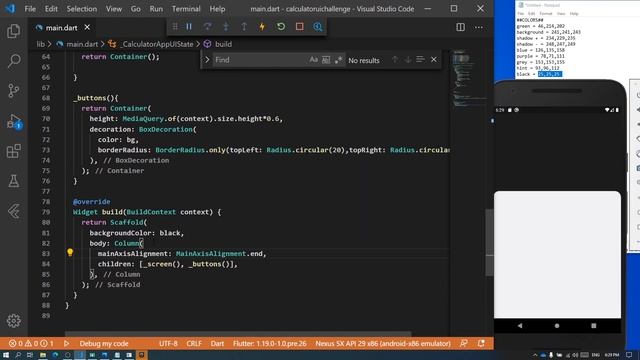640x360 pixels.
Task: Expand the Replace field in Find widget
Action: [x=207, y=60]
